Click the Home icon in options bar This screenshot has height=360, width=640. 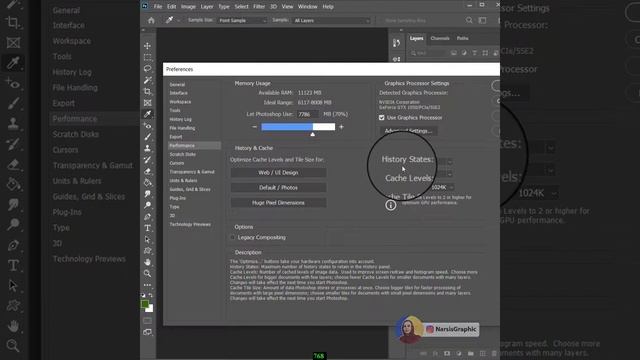click(x=151, y=20)
